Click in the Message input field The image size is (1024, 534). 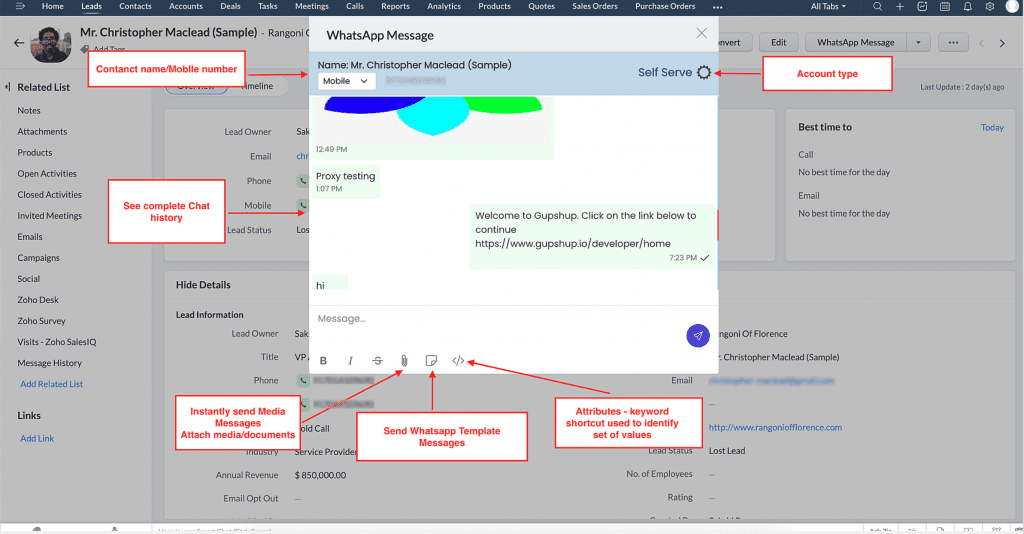coord(496,319)
